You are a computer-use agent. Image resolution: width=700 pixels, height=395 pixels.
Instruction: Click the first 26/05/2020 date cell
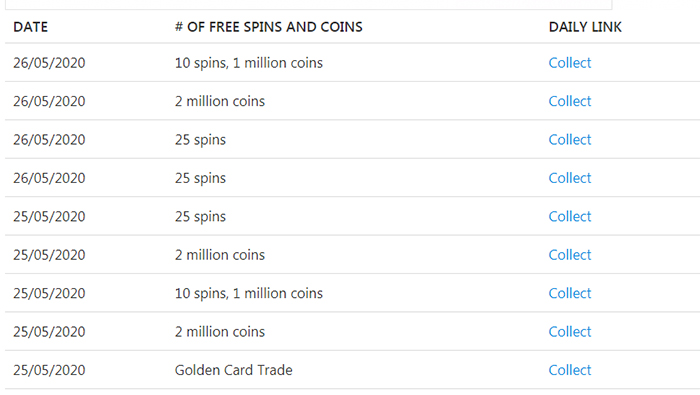49,63
